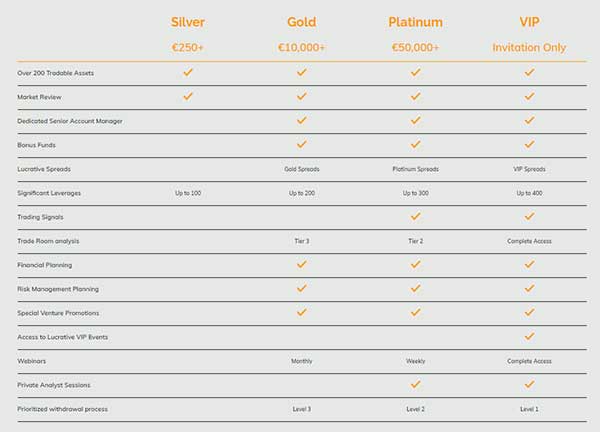Click VIP checkmark for Access to Lucrative VIP Events
600x432 pixels.
click(x=530, y=337)
